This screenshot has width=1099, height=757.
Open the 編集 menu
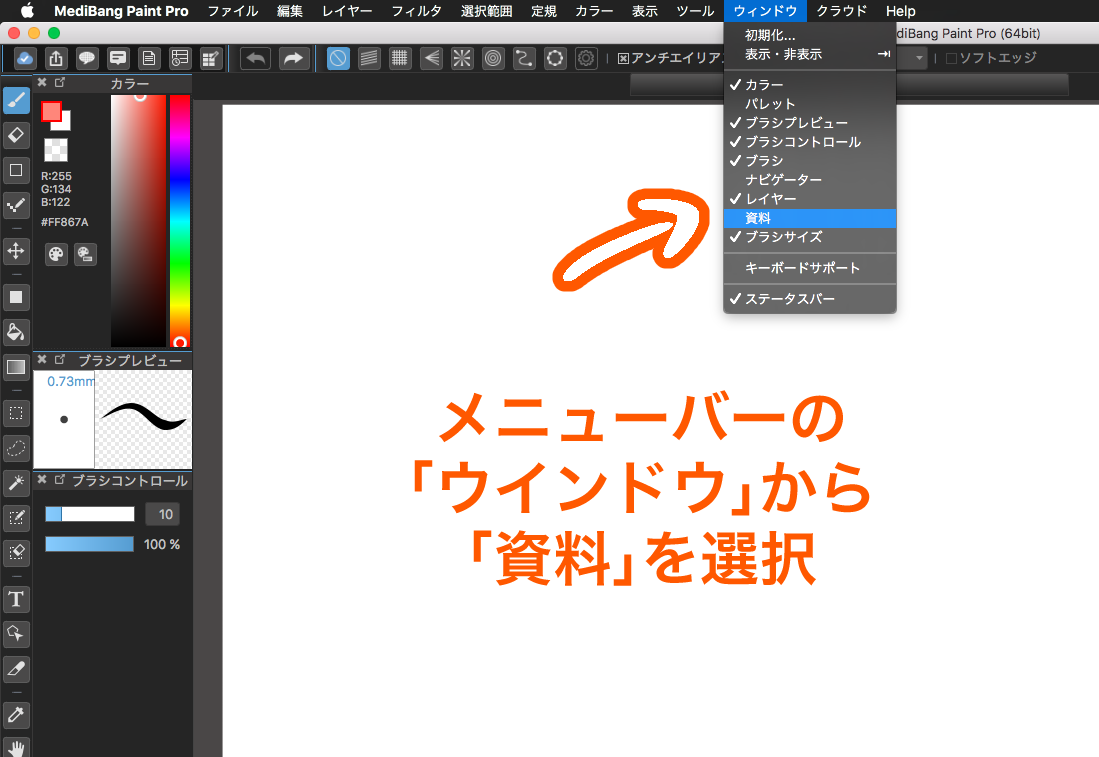289,11
